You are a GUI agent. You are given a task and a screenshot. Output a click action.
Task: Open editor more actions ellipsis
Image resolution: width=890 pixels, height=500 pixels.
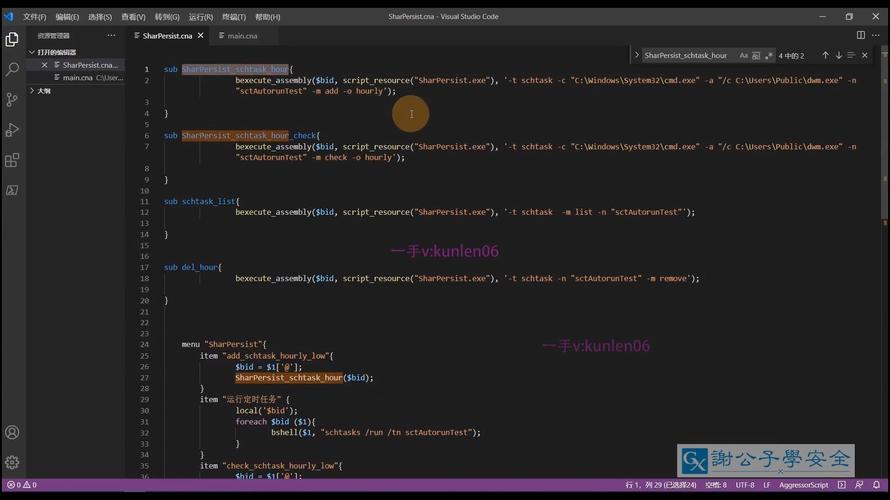[876, 35]
